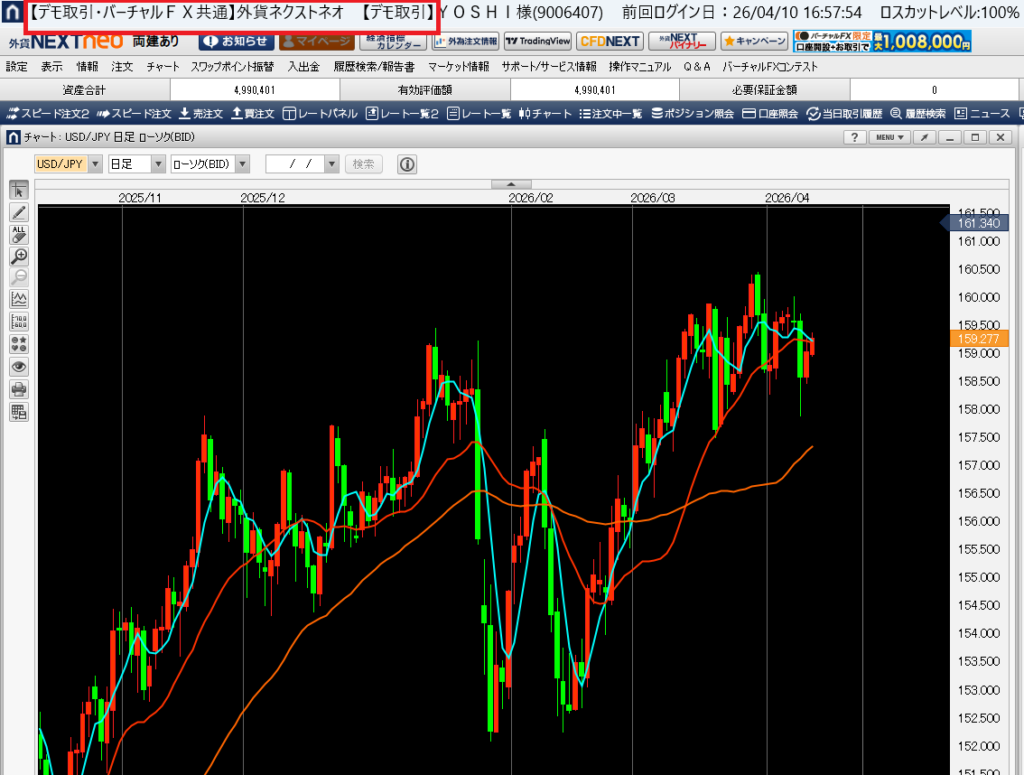The height and width of the screenshot is (775, 1024).
Task: Click the TradingView button in header
Action: (x=537, y=41)
